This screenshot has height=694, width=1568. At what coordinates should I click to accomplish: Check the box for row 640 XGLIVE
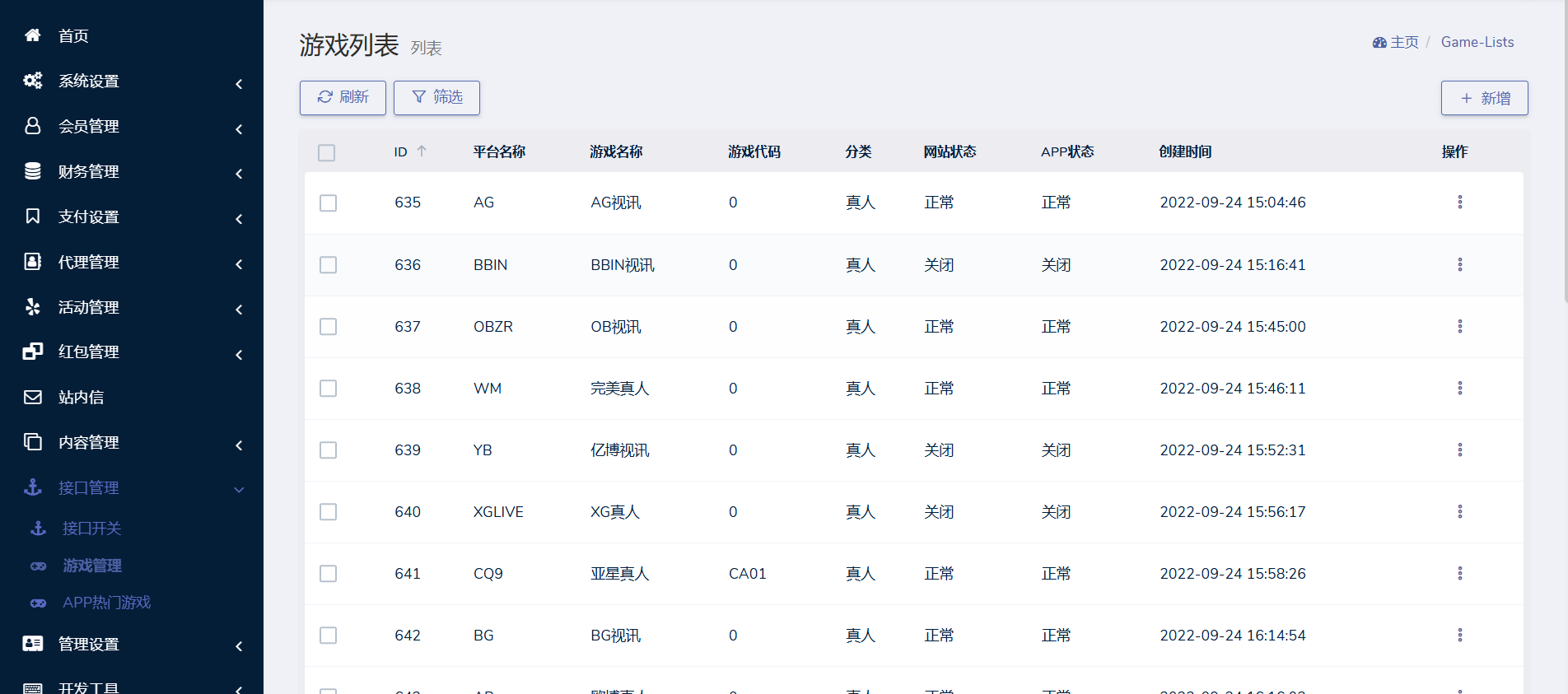pos(328,512)
